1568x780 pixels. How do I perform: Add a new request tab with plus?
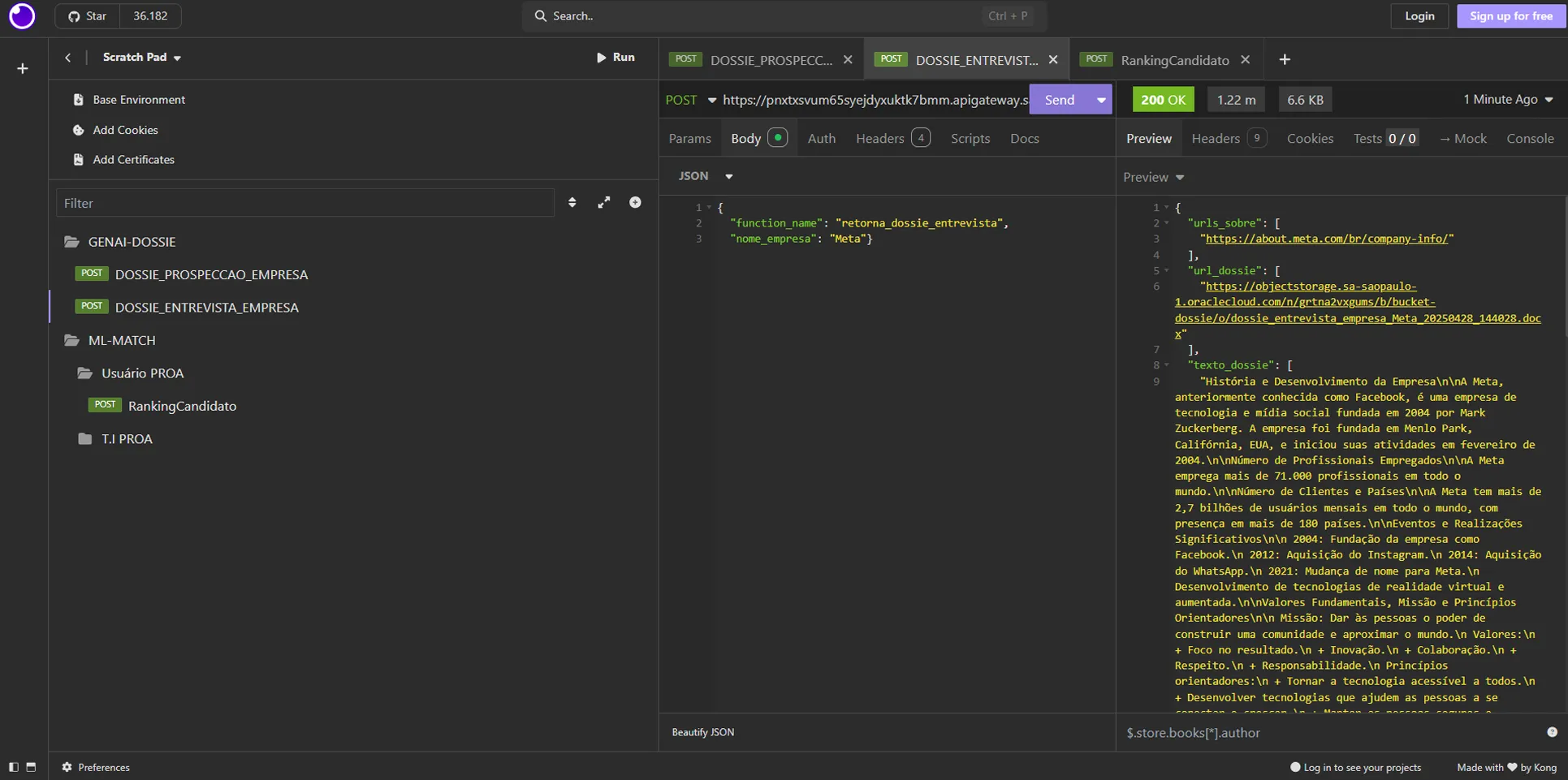coord(1285,60)
